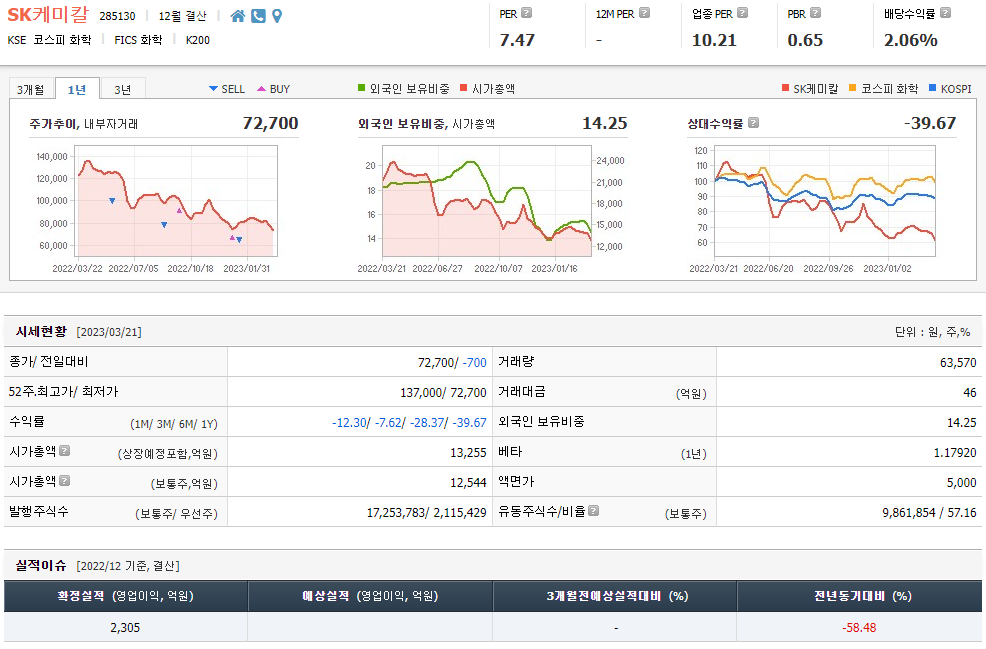Click the pink BUY triangle legend marker
The height and width of the screenshot is (649, 986).
[262, 89]
